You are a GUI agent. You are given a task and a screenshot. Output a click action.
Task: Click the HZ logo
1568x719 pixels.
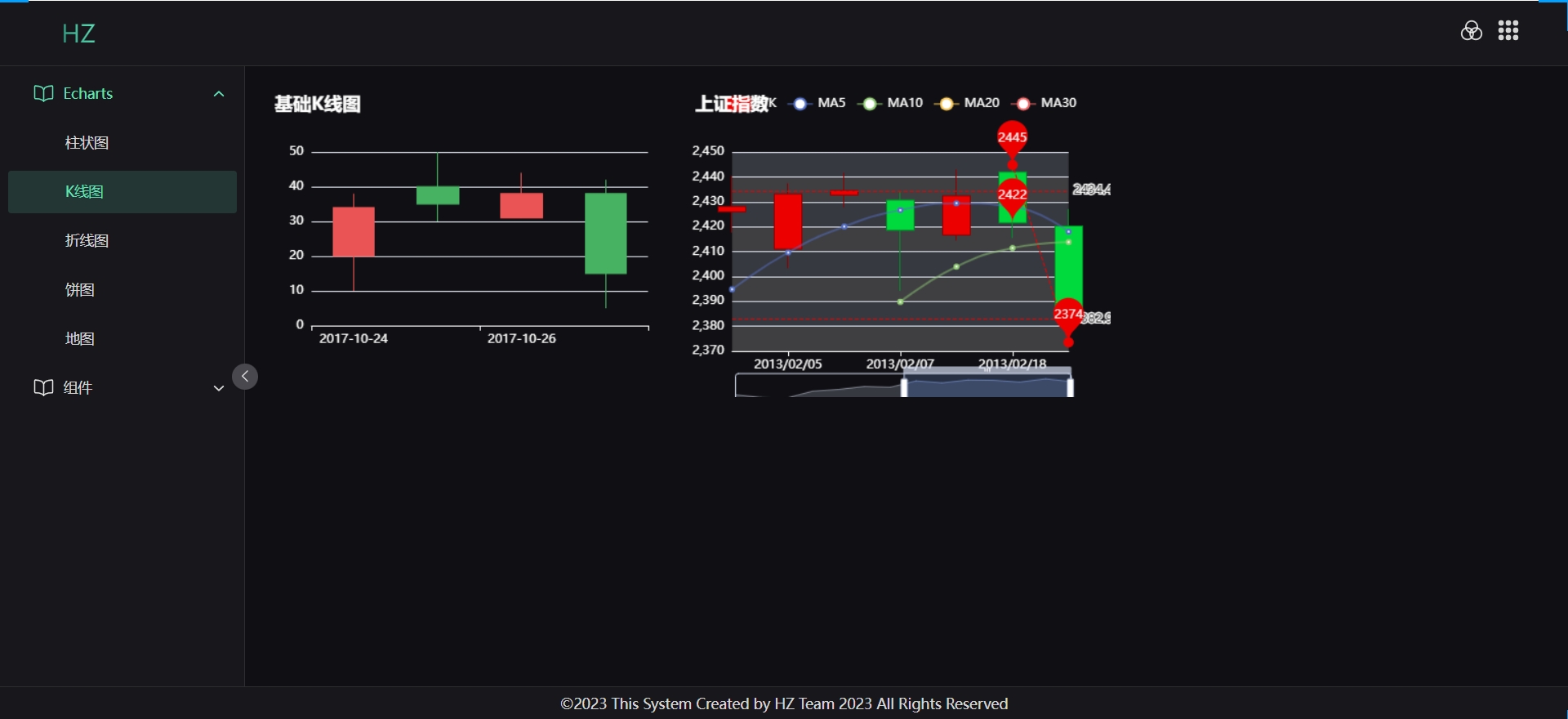pyautogui.click(x=78, y=33)
